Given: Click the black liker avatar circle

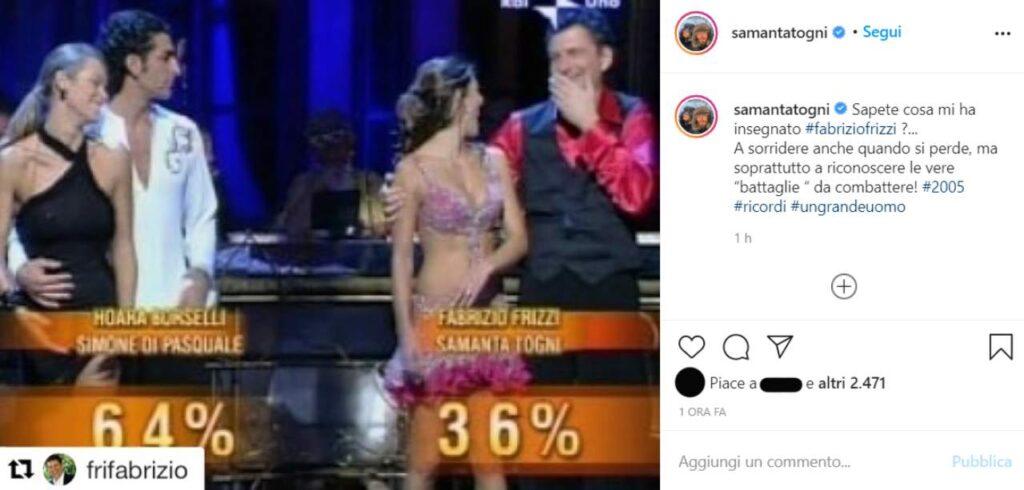Looking at the screenshot, I should tap(690, 383).
